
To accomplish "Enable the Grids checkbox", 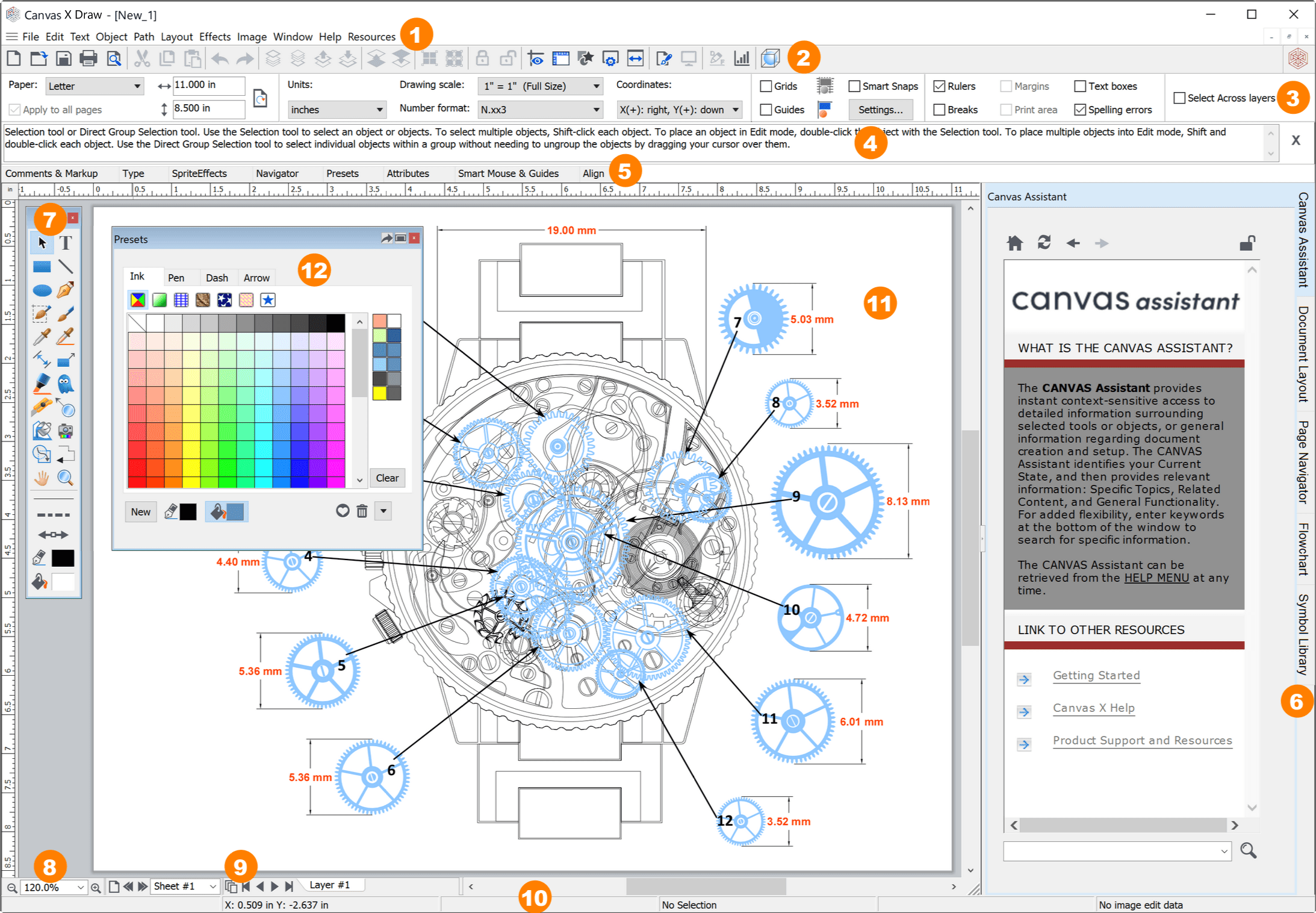I will point(766,86).
